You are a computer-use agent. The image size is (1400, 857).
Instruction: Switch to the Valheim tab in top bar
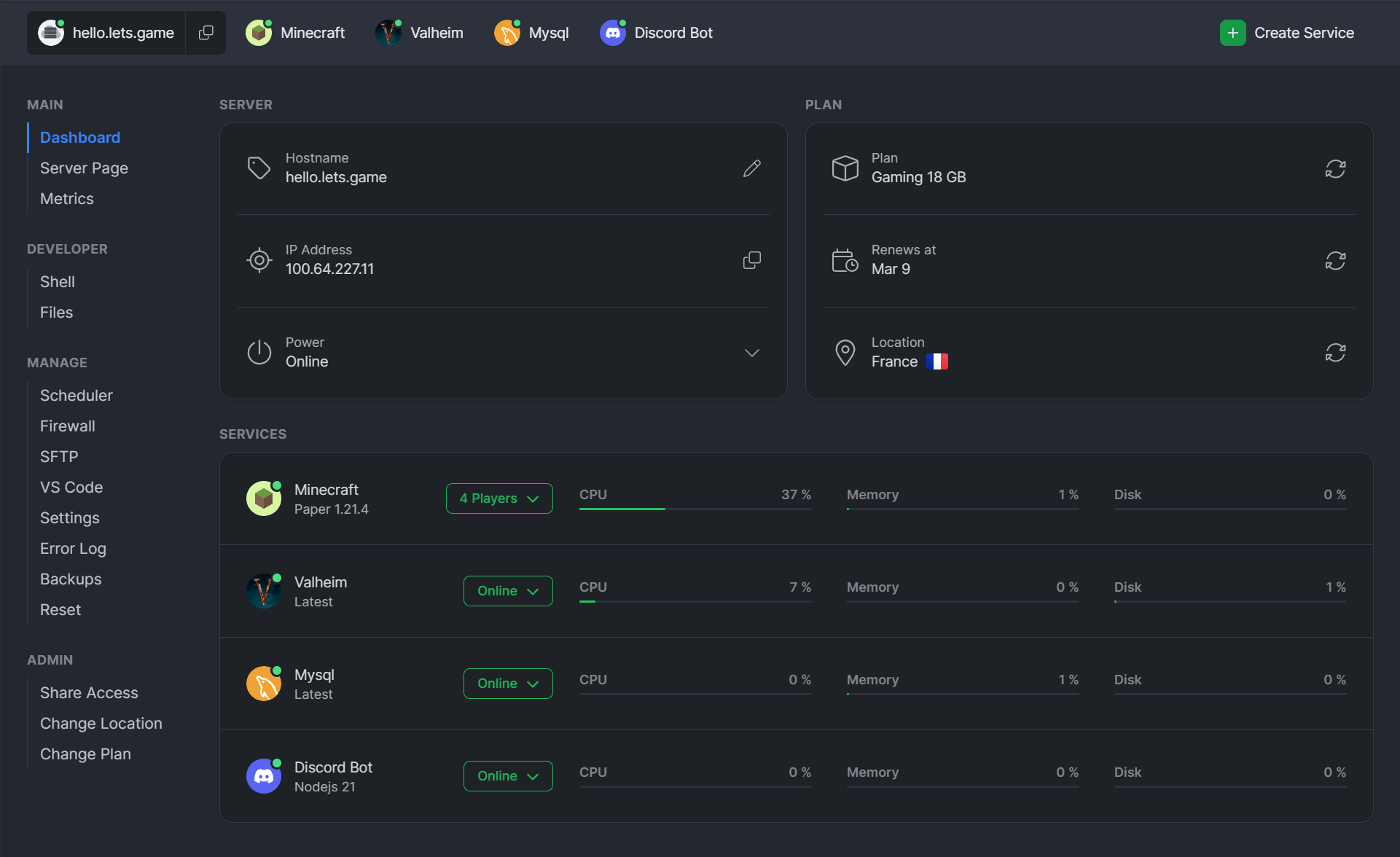pos(420,33)
